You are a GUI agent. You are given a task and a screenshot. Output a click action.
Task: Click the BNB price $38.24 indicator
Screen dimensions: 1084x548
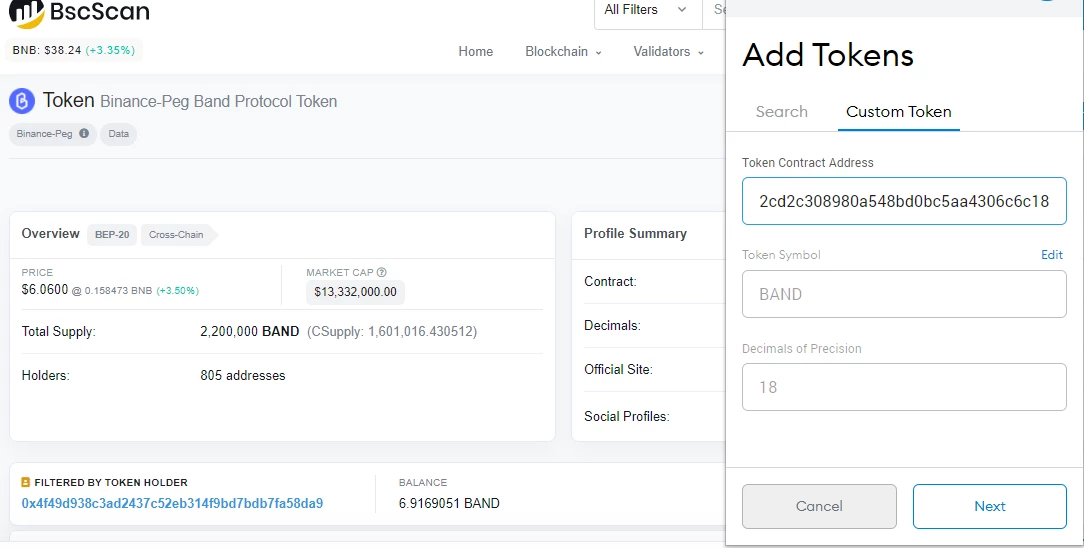point(73,50)
